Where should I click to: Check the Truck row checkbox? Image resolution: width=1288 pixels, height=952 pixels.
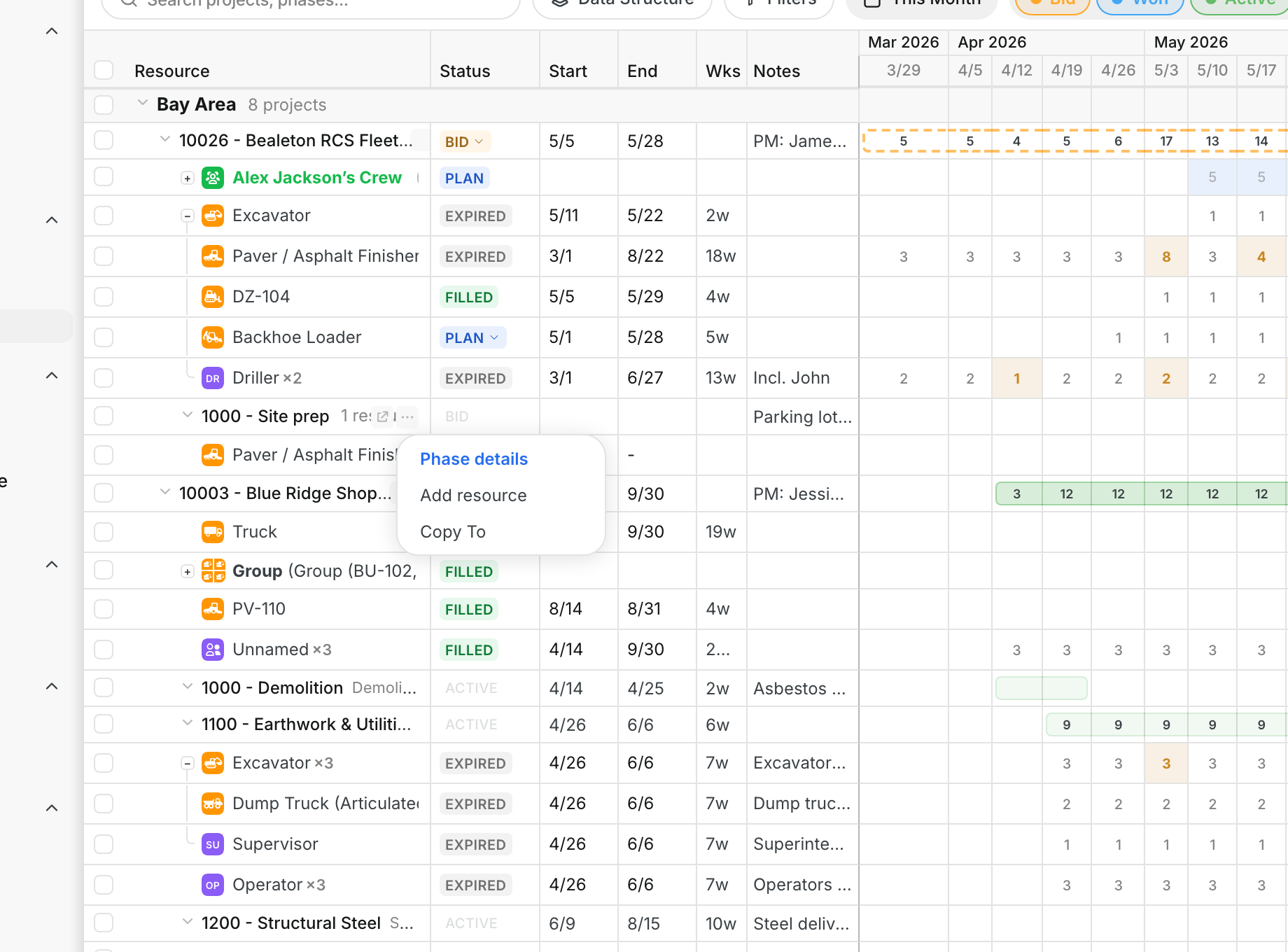click(x=104, y=532)
